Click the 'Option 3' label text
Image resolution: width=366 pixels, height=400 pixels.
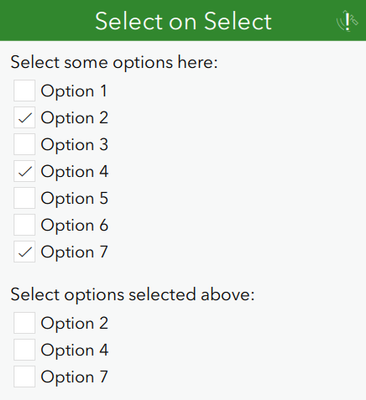point(74,145)
